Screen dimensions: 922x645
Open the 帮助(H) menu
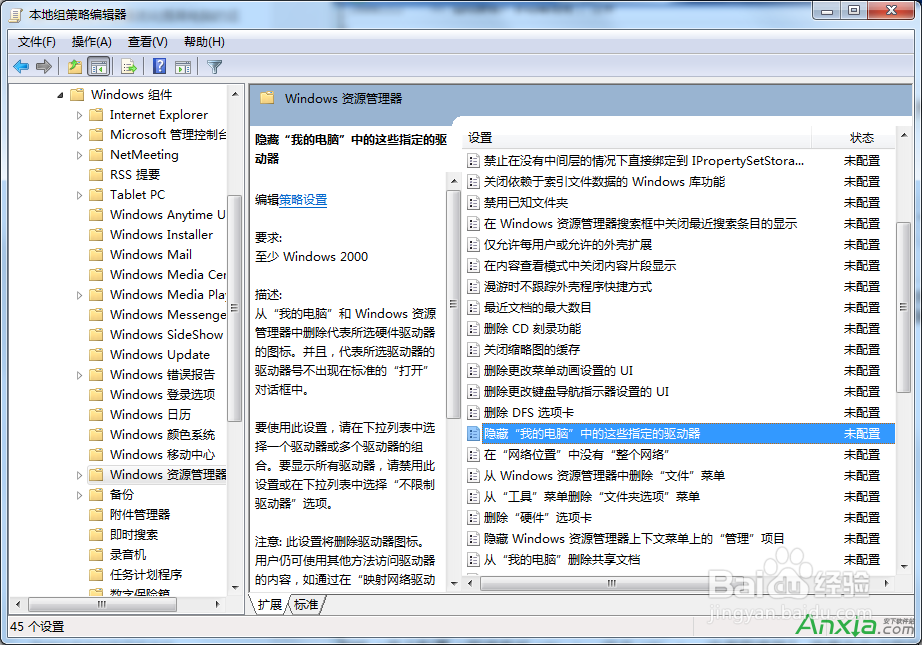[204, 42]
